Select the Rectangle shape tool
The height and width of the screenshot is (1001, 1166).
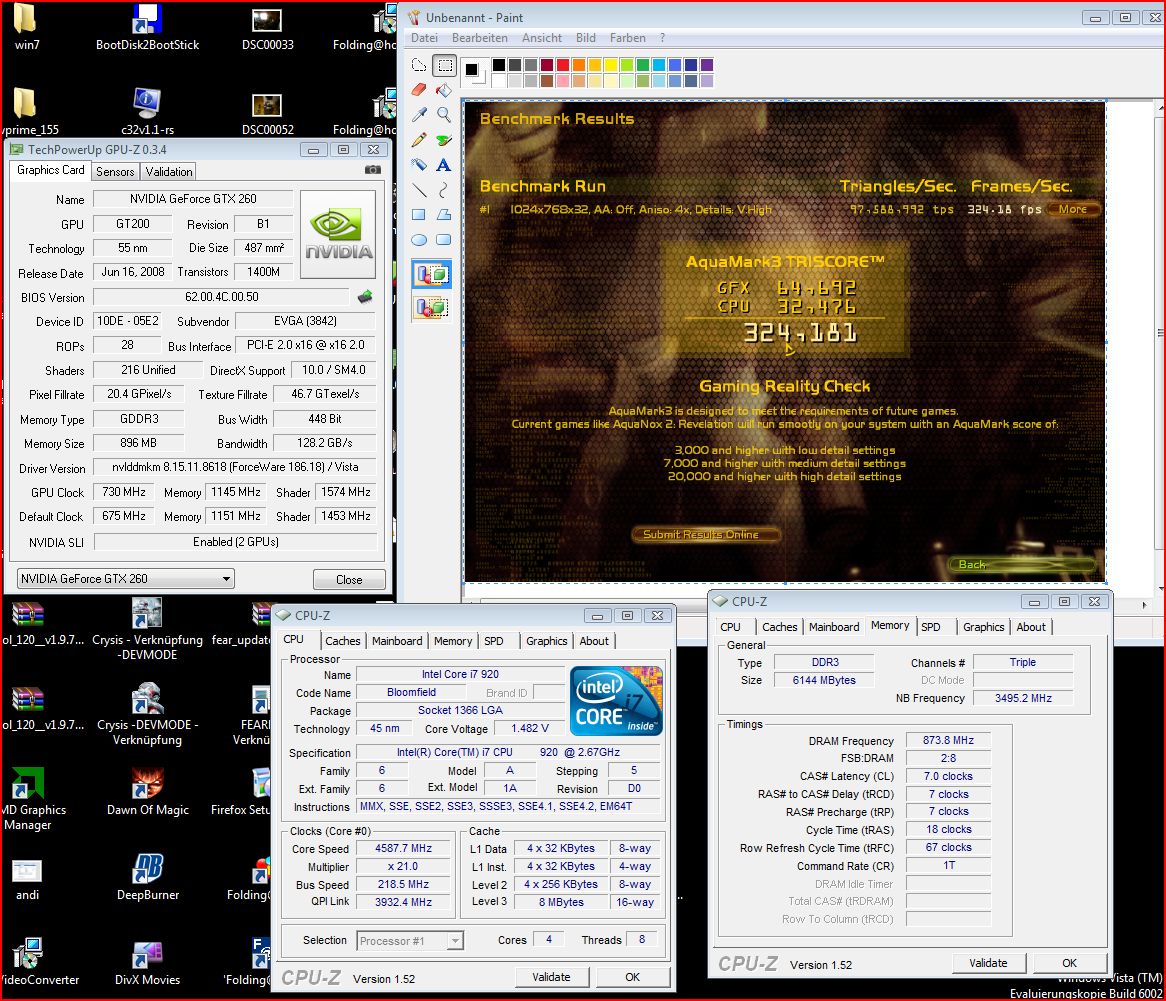(x=419, y=215)
